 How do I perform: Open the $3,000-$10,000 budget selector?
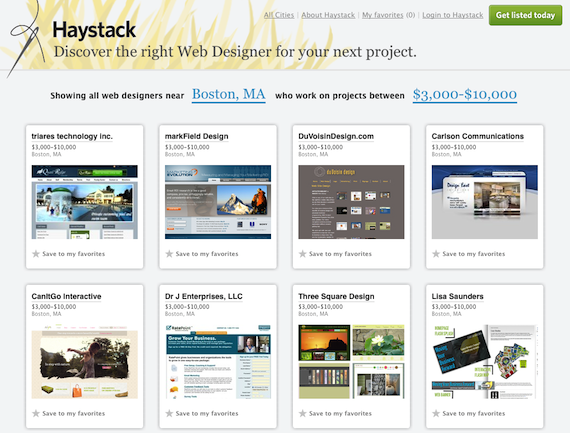coord(465,95)
